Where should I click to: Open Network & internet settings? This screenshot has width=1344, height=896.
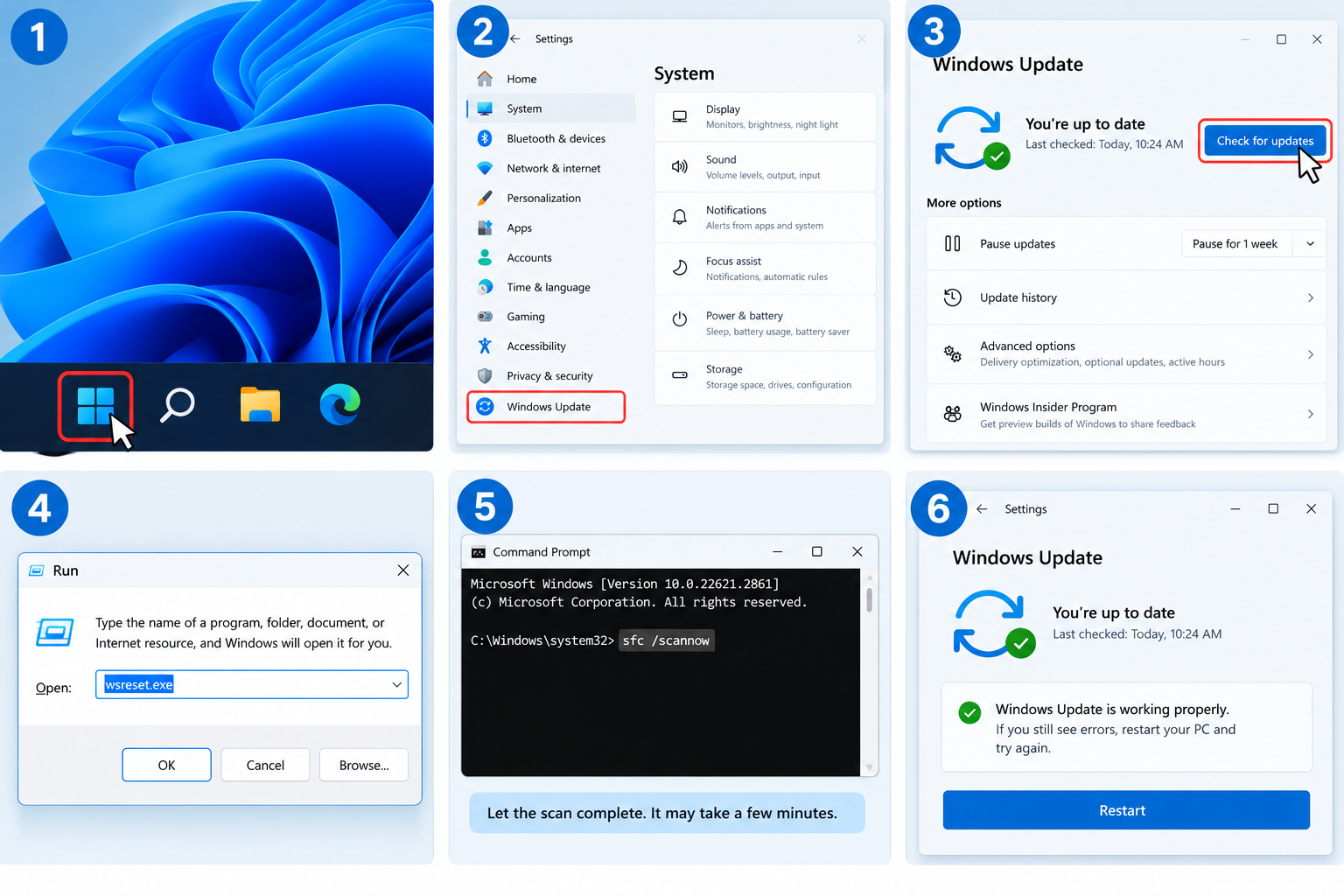pos(551,168)
